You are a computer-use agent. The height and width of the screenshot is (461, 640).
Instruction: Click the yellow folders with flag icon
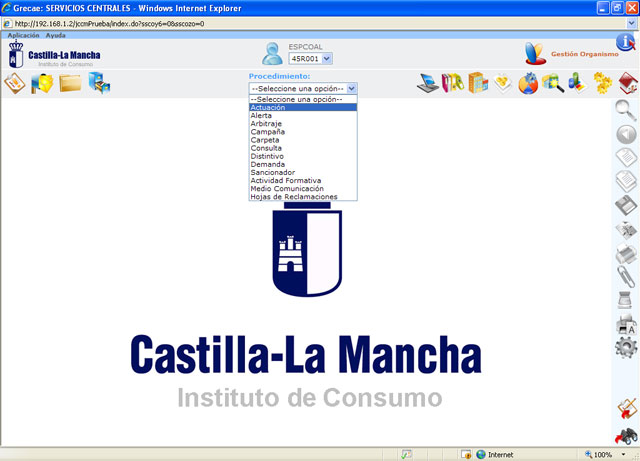click(42, 83)
